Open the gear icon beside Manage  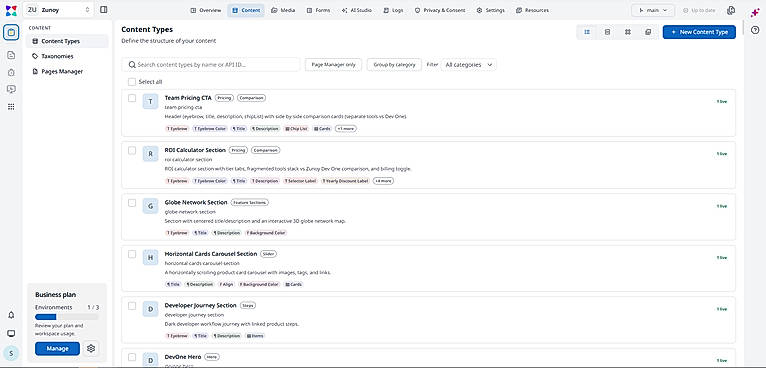[91, 348]
